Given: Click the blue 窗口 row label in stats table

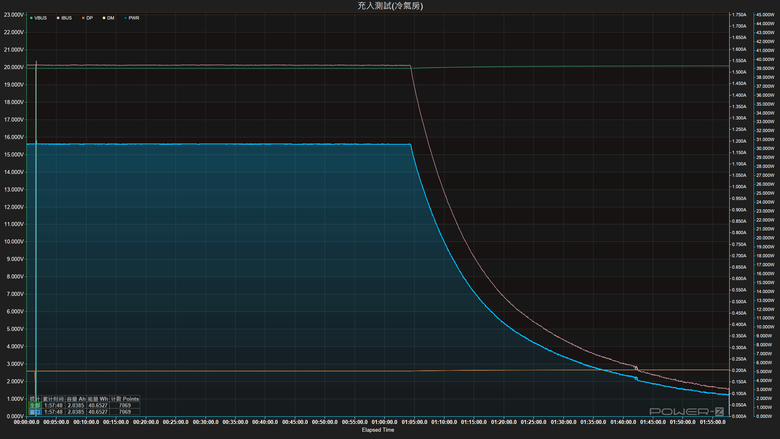Looking at the screenshot, I should [34, 412].
